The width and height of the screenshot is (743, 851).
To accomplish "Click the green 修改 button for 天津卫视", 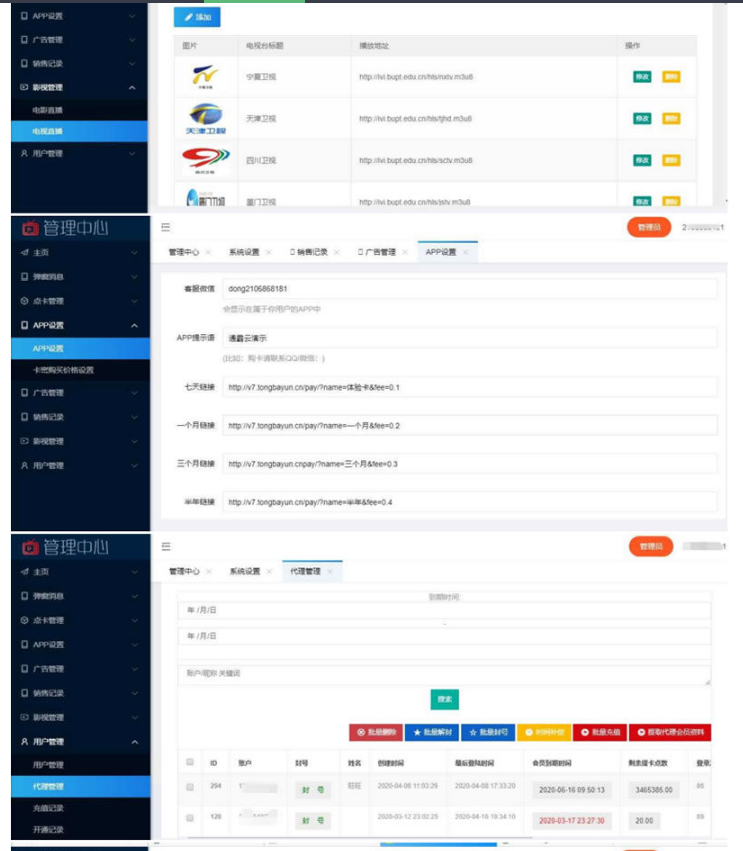I will point(642,118).
